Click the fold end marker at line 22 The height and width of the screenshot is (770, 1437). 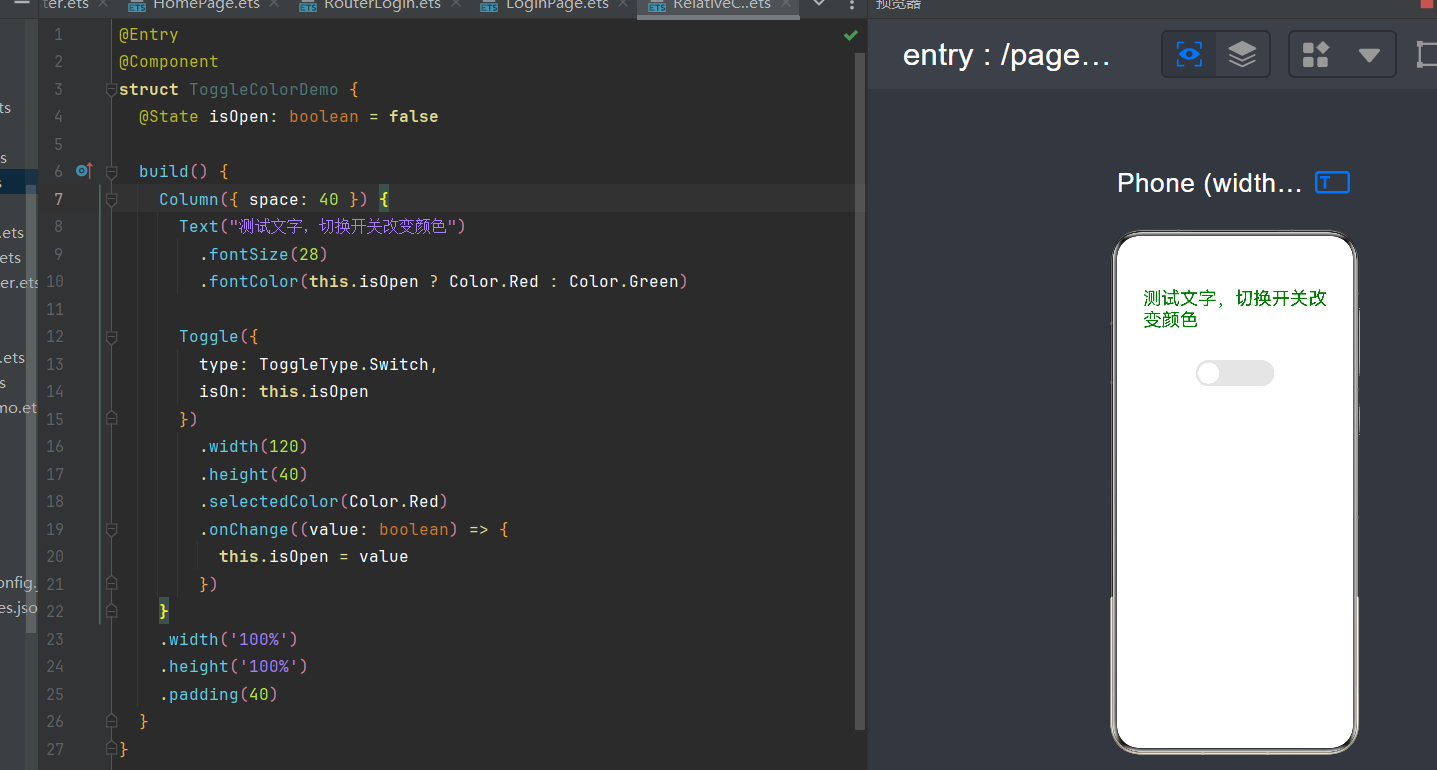(111, 611)
